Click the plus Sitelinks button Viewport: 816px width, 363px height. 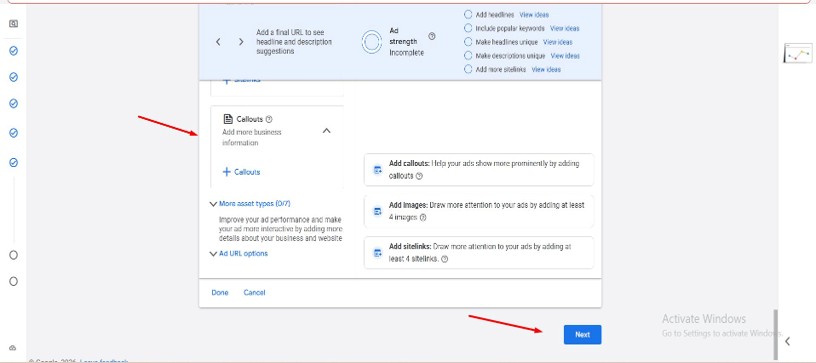pyautogui.click(x=241, y=81)
